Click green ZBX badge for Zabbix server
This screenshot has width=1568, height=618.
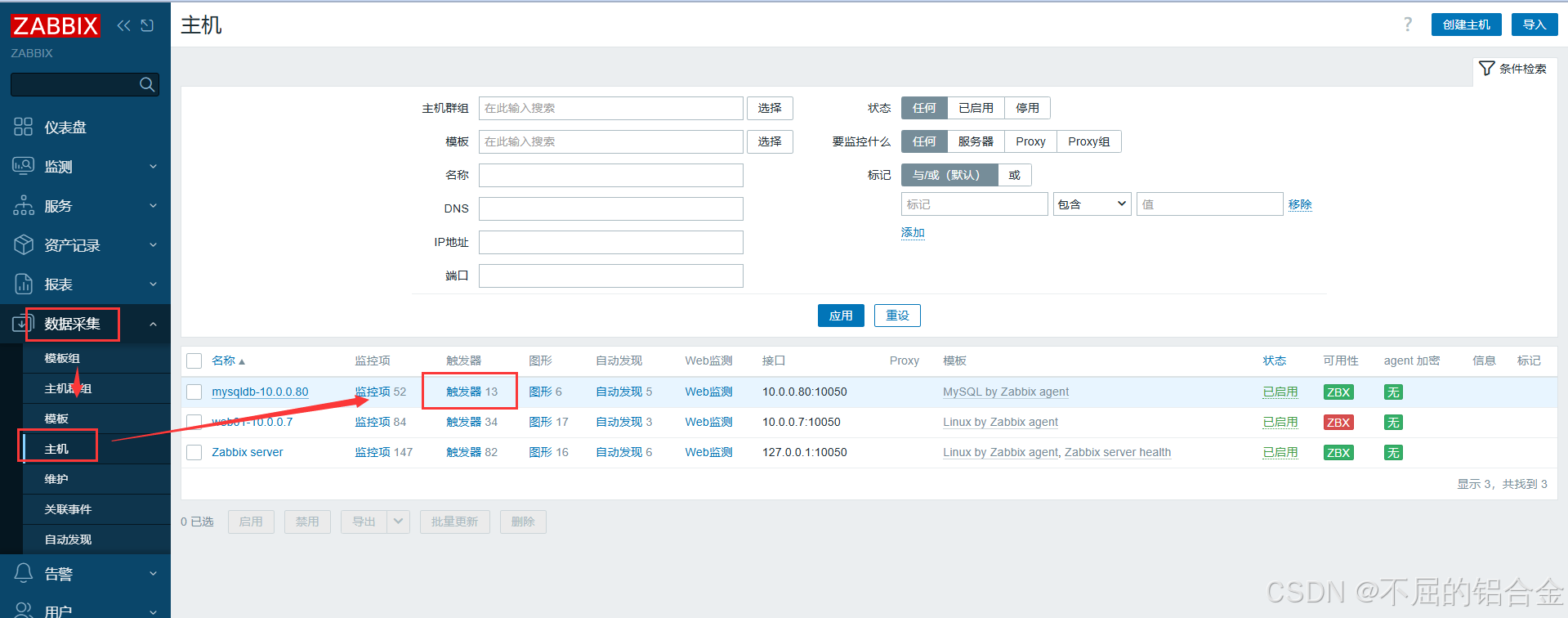tap(1338, 453)
